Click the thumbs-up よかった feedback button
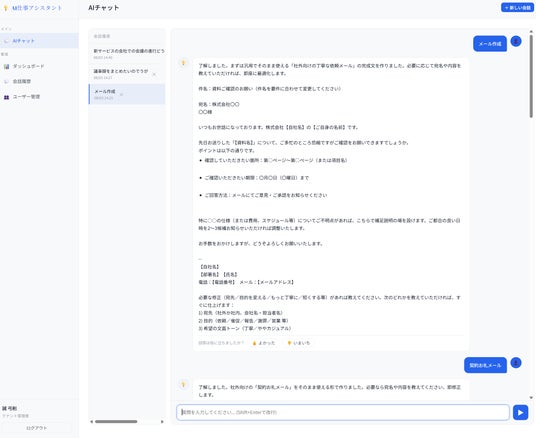The width and height of the screenshot is (536, 438). click(263, 343)
